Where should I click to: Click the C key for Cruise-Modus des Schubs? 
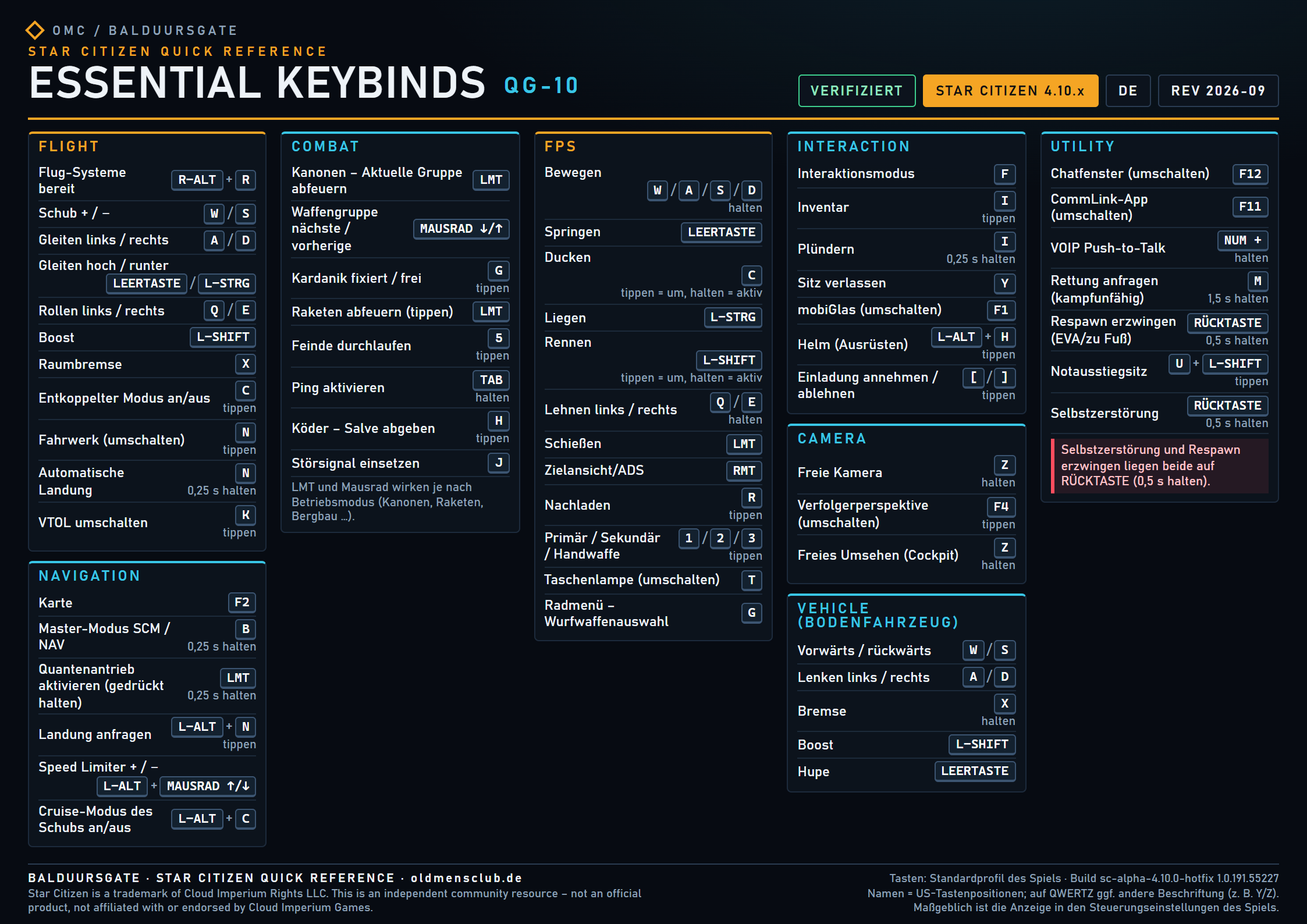click(x=246, y=819)
